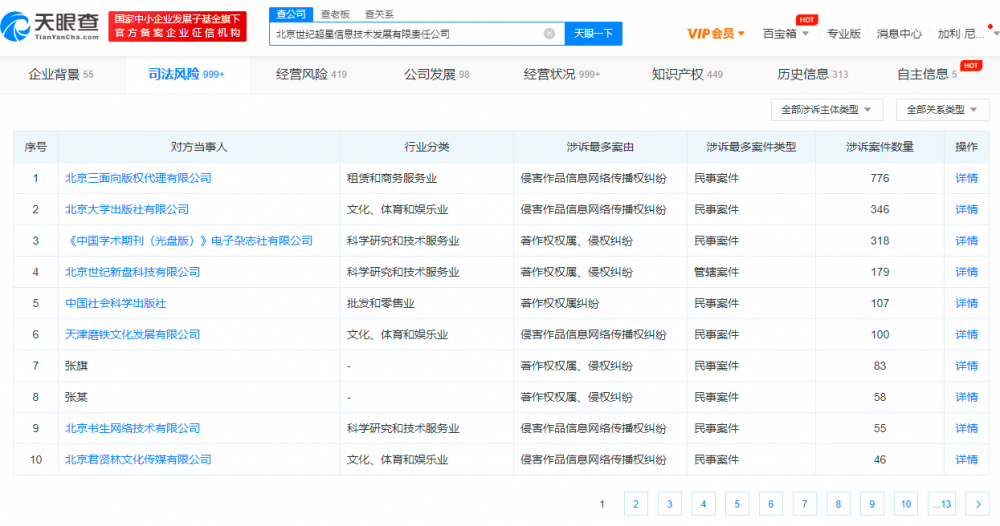Viewport: 1000px width, 526px height.
Task: Go to page 10 of results
Action: coord(906,504)
